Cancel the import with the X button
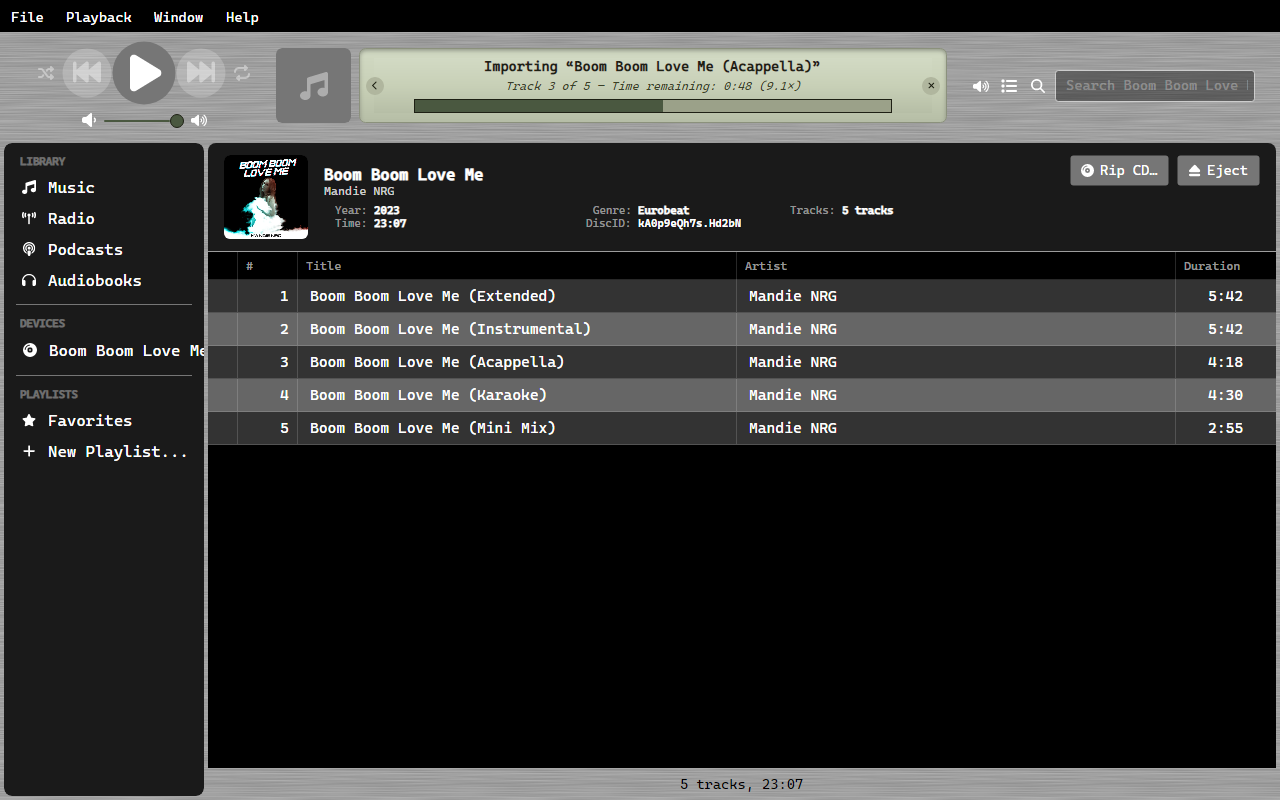This screenshot has width=1280, height=800. pos(931,86)
